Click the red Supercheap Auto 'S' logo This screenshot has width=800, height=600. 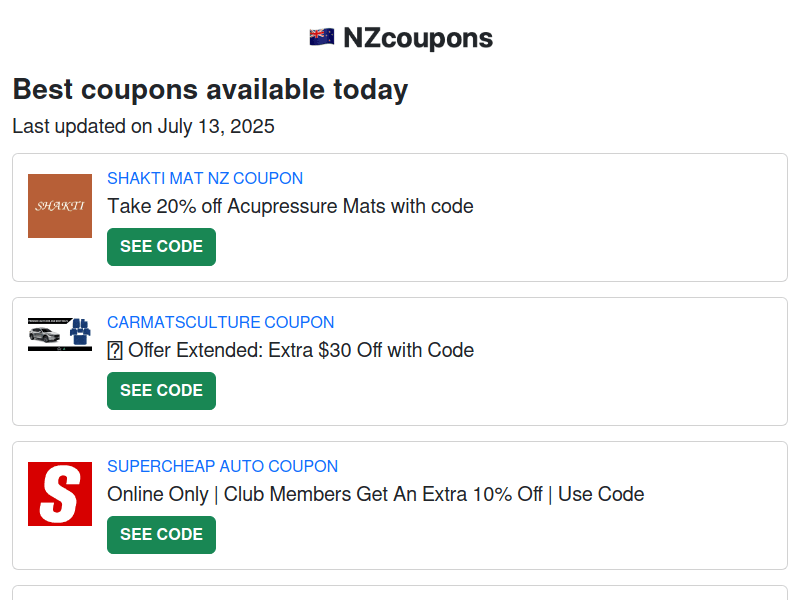coord(59,491)
